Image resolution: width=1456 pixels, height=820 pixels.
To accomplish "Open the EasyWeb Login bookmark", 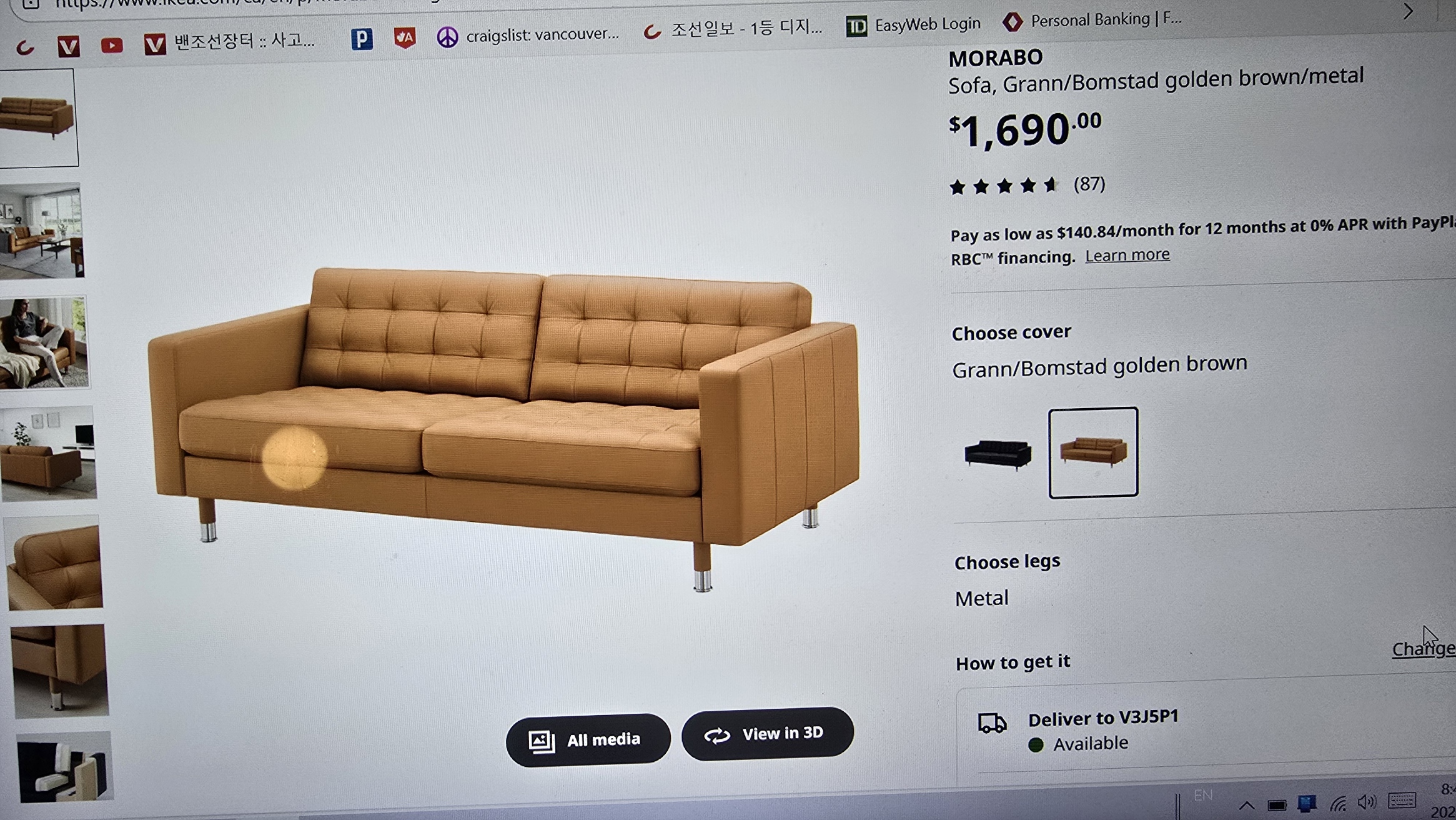I will pyautogui.click(x=913, y=26).
